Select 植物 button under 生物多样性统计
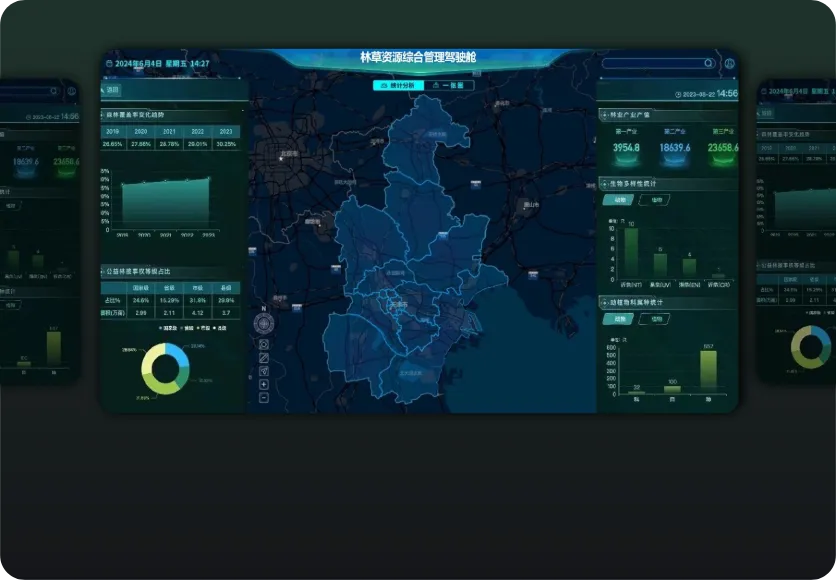Screen dimensions: 836x580 click(x=656, y=200)
